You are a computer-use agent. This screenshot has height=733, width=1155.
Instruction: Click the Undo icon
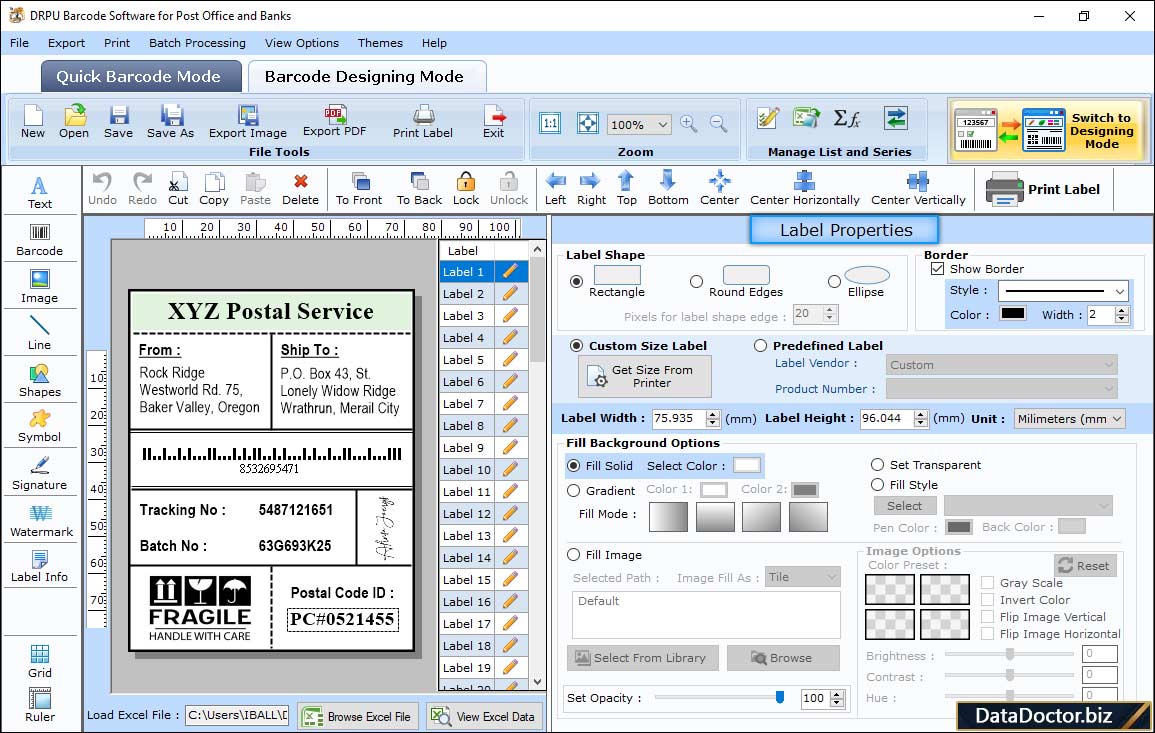(x=102, y=189)
